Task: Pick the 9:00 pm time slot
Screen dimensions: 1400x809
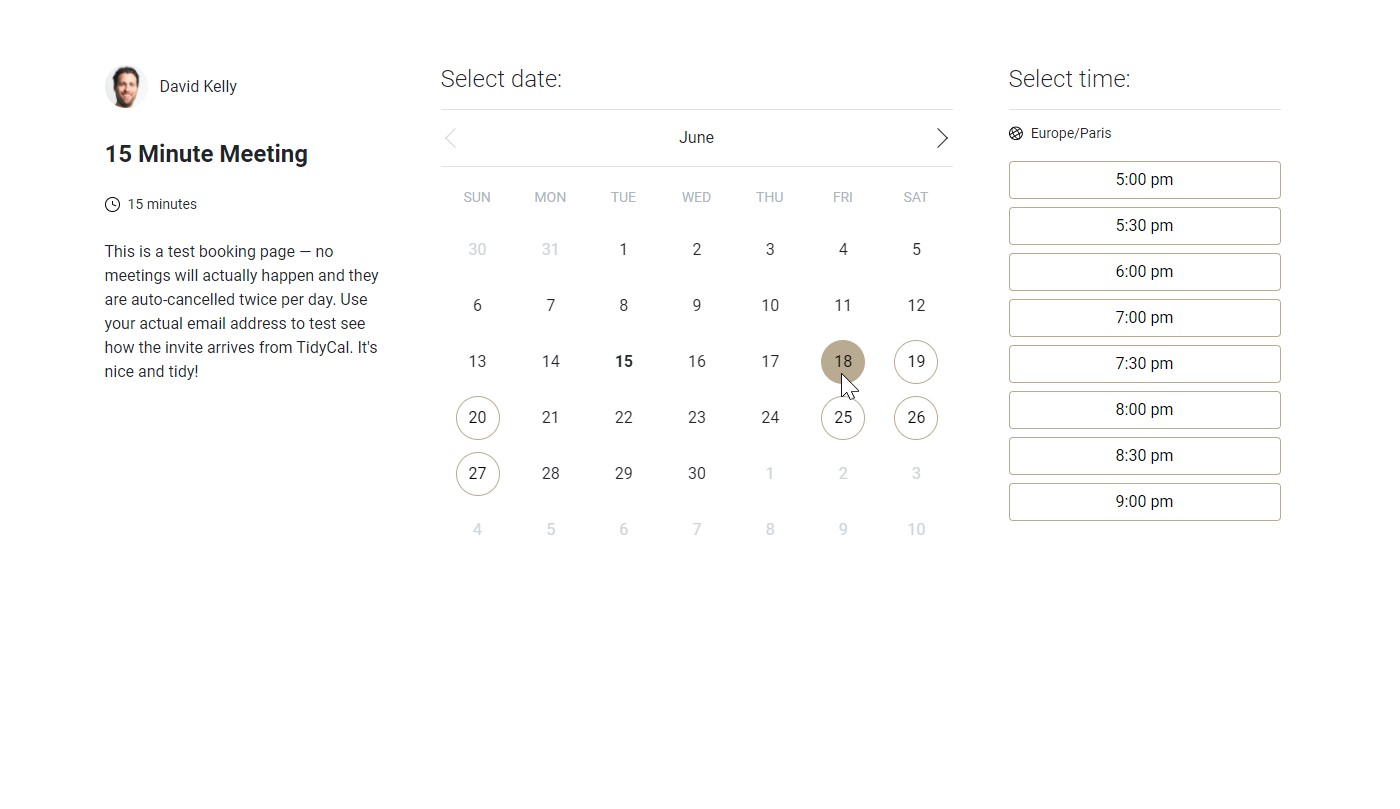Action: click(x=1144, y=502)
